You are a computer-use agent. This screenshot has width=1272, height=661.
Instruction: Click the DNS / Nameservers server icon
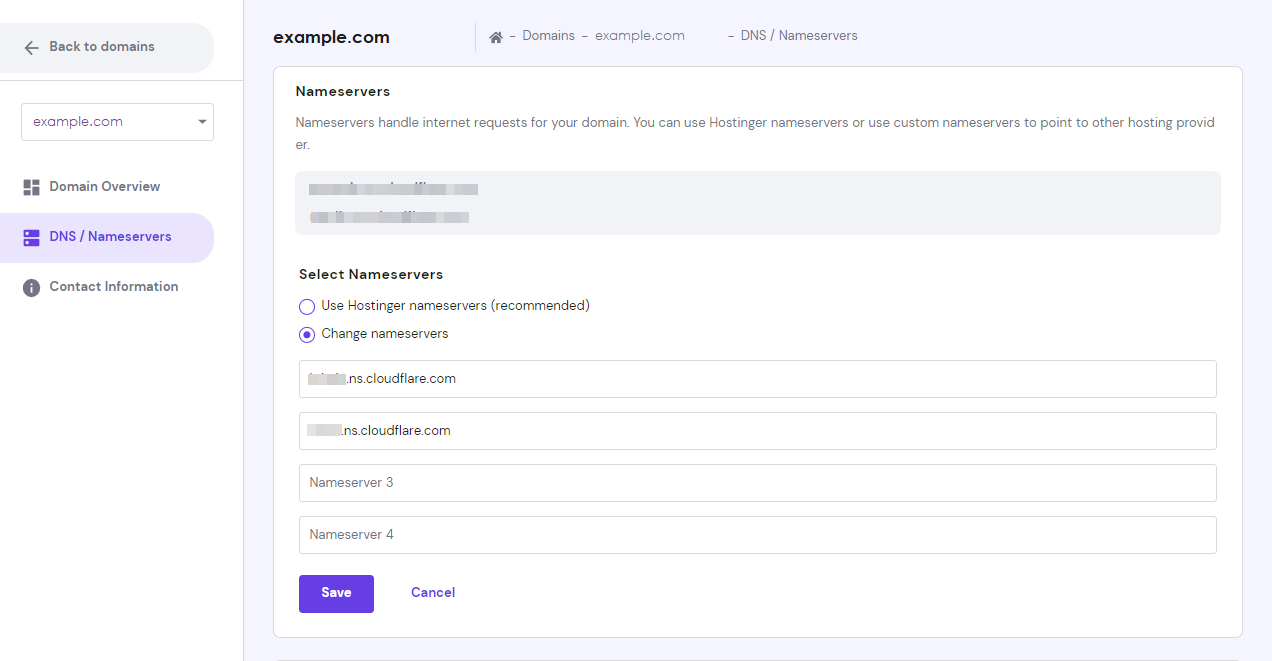pyautogui.click(x=31, y=237)
